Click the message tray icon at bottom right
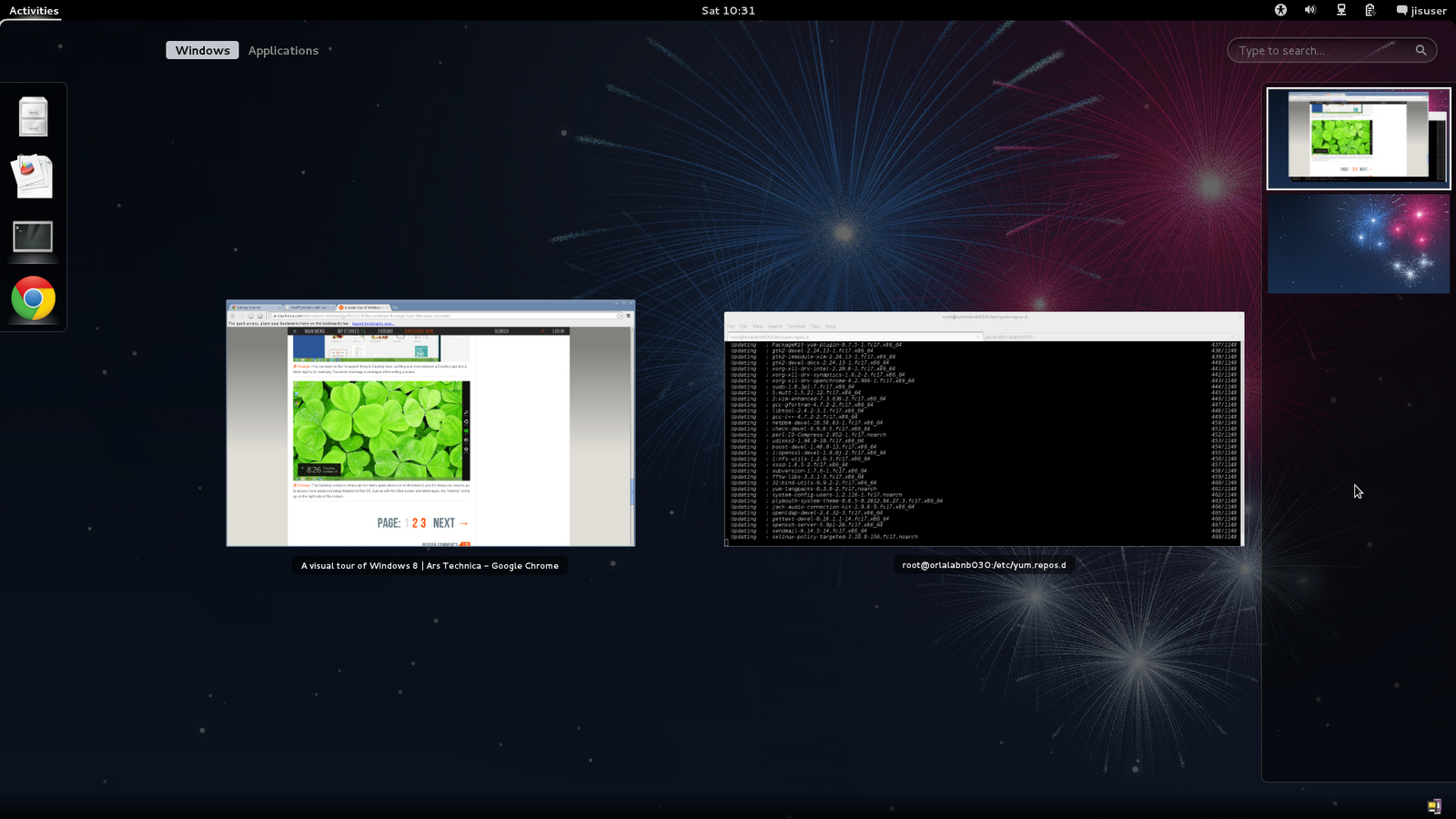Viewport: 1456px width, 819px height. (1434, 806)
